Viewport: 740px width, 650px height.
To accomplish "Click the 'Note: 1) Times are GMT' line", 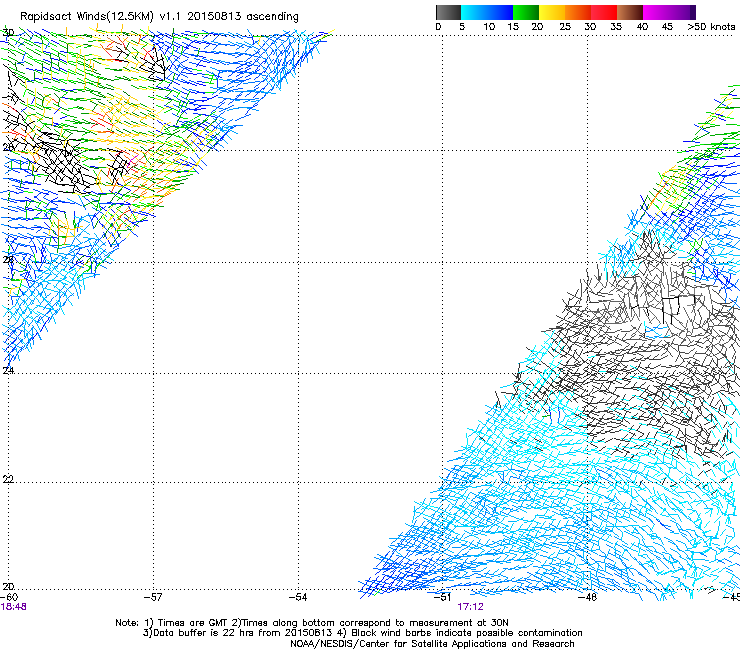I will [312, 623].
